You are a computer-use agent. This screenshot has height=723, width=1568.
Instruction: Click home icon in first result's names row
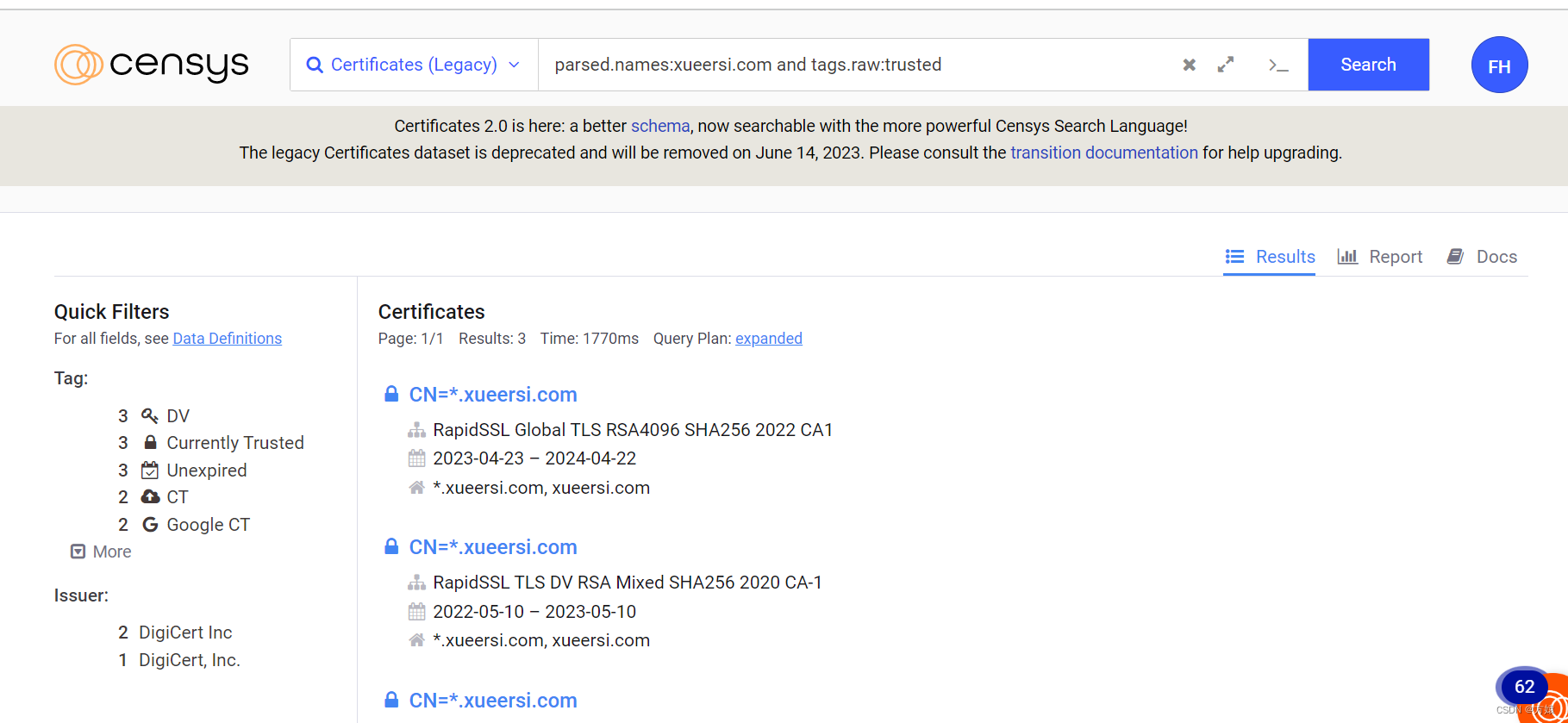416,488
